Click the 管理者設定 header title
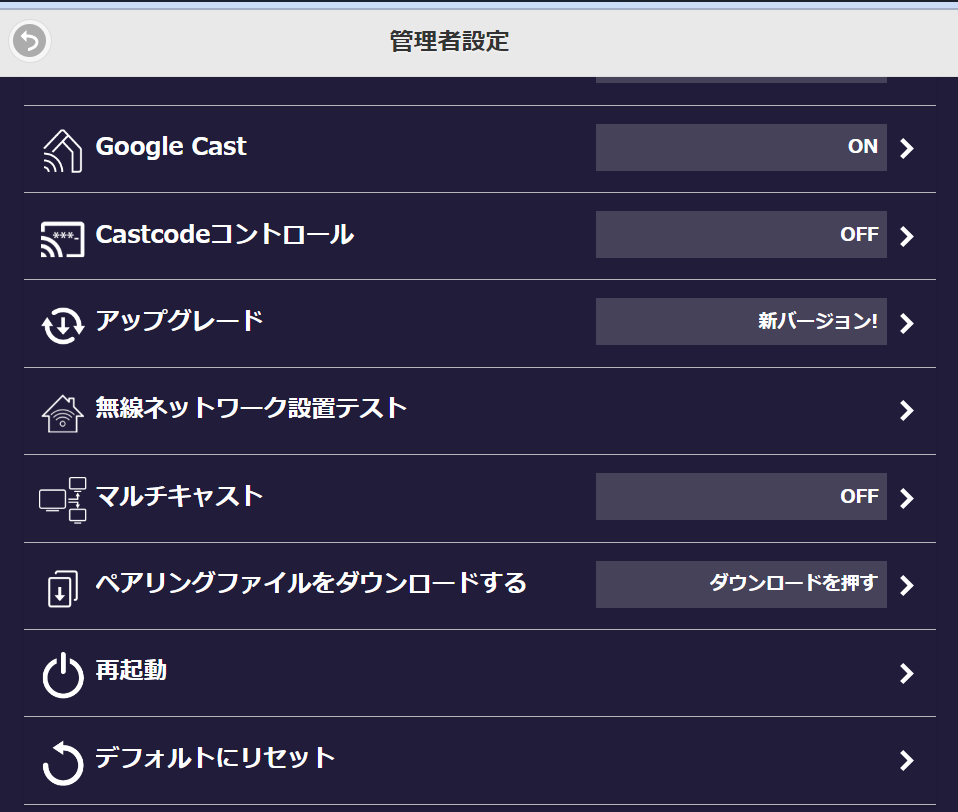This screenshot has height=812, width=958. pyautogui.click(x=449, y=42)
